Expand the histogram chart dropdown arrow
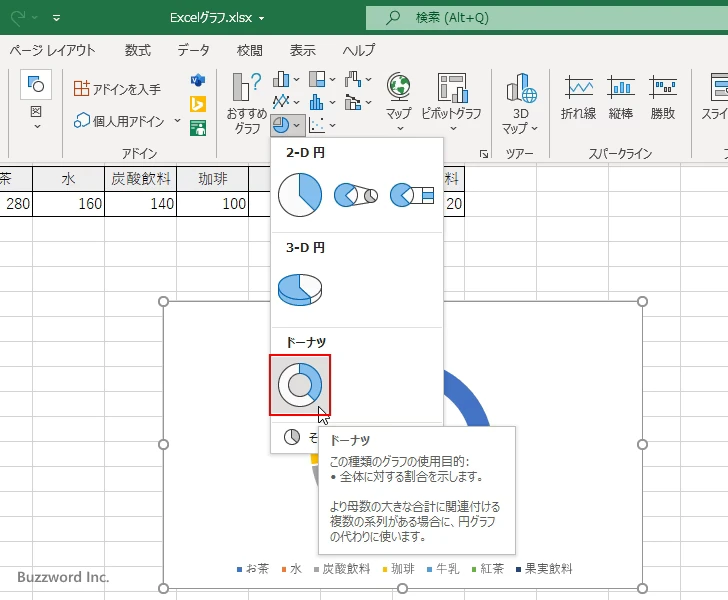The height and width of the screenshot is (600, 728). 332,102
